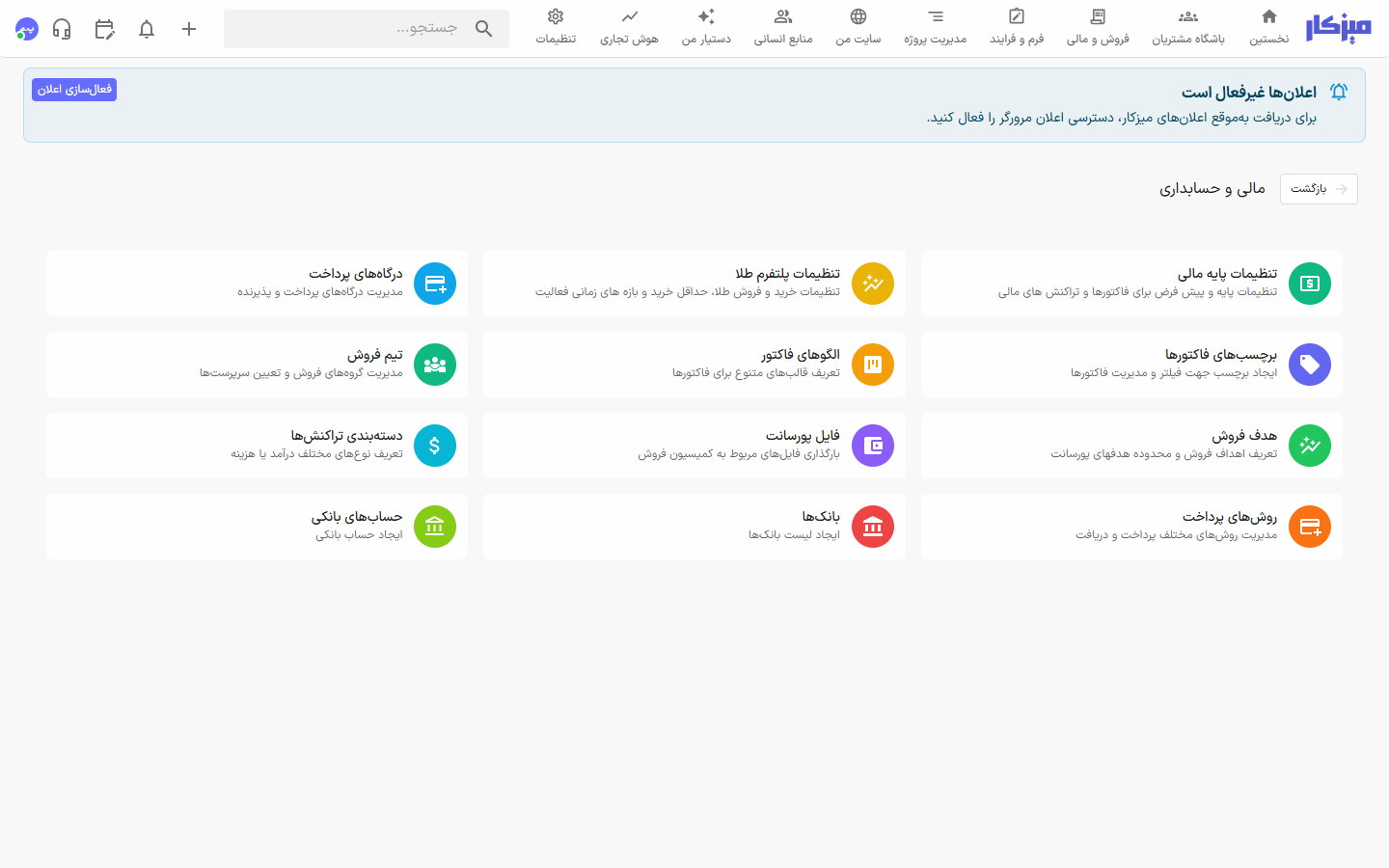Click the تیم فروش title
Viewport: 1389px width, 868px height.
point(375,355)
